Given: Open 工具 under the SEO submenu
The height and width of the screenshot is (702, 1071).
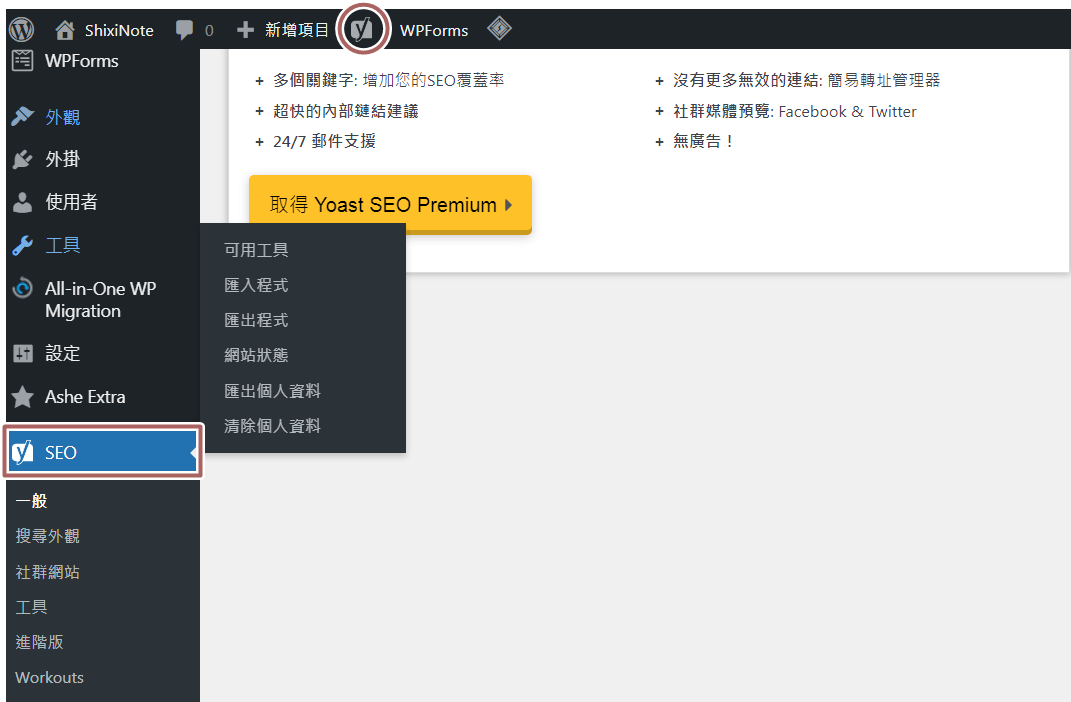Looking at the screenshot, I should [31, 607].
